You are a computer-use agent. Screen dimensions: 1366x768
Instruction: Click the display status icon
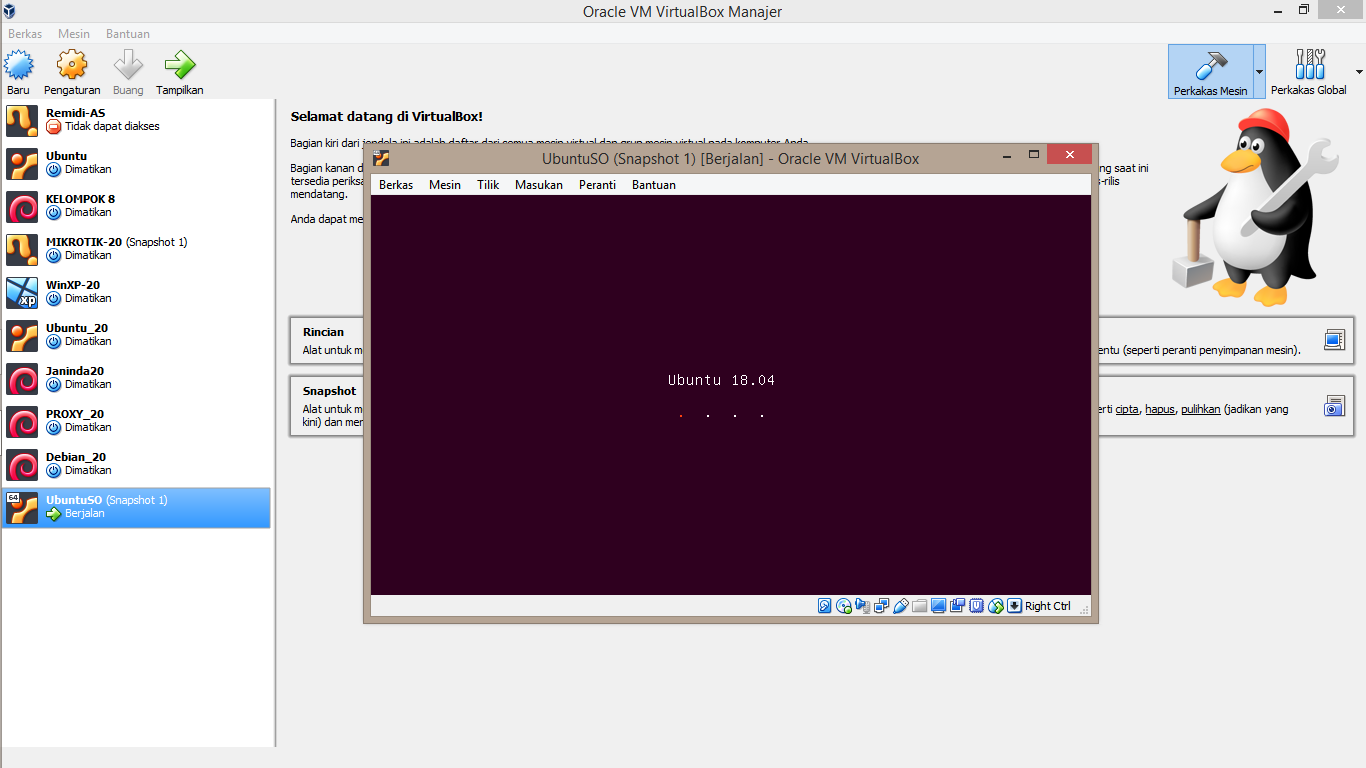click(937, 606)
